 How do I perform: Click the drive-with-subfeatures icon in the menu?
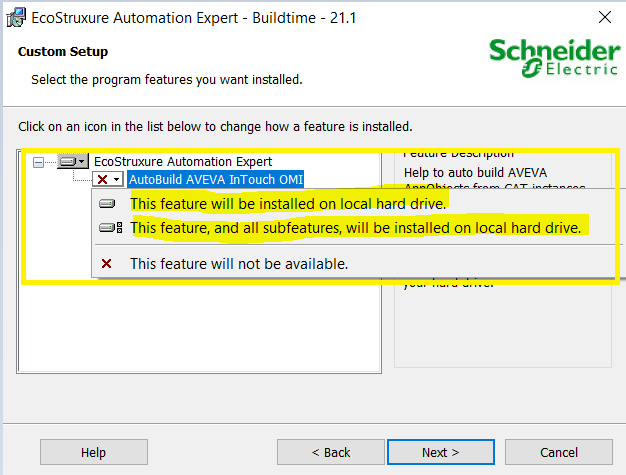[x=111, y=228]
